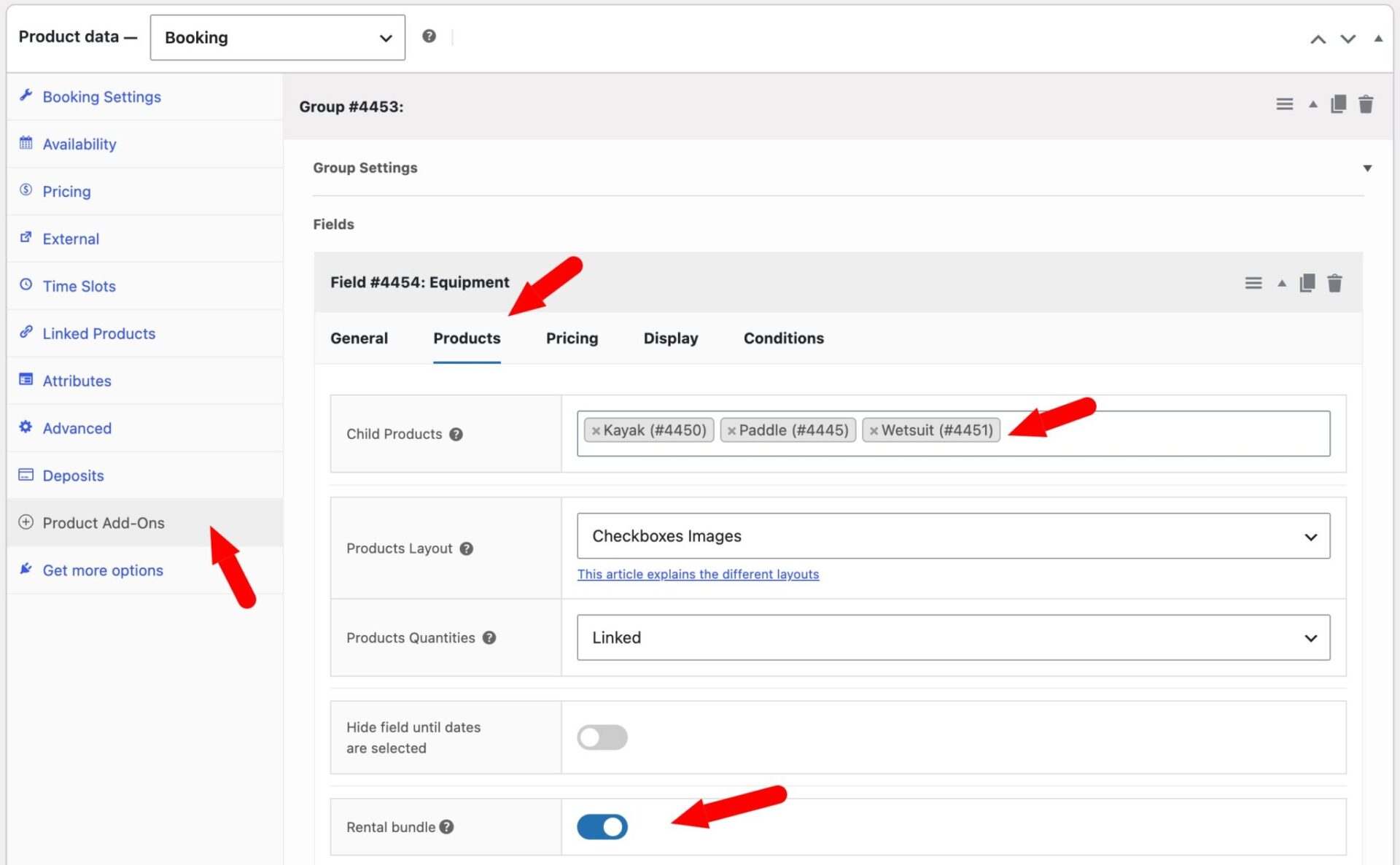Expand the Group Settings section
This screenshot has height=865, width=1400.
click(x=1367, y=168)
